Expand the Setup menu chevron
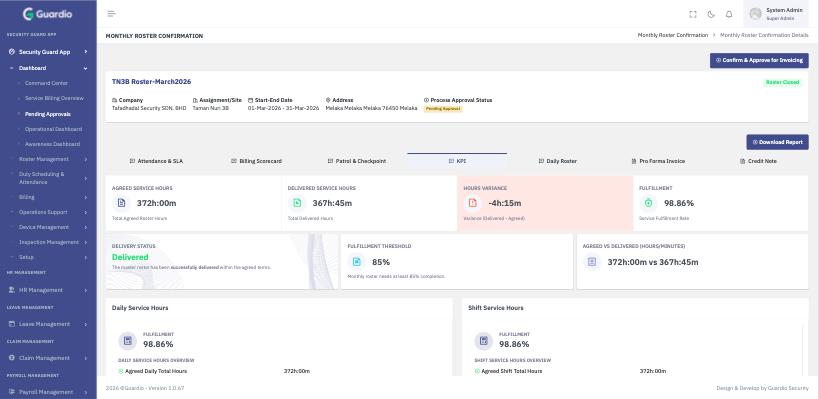 point(86,257)
